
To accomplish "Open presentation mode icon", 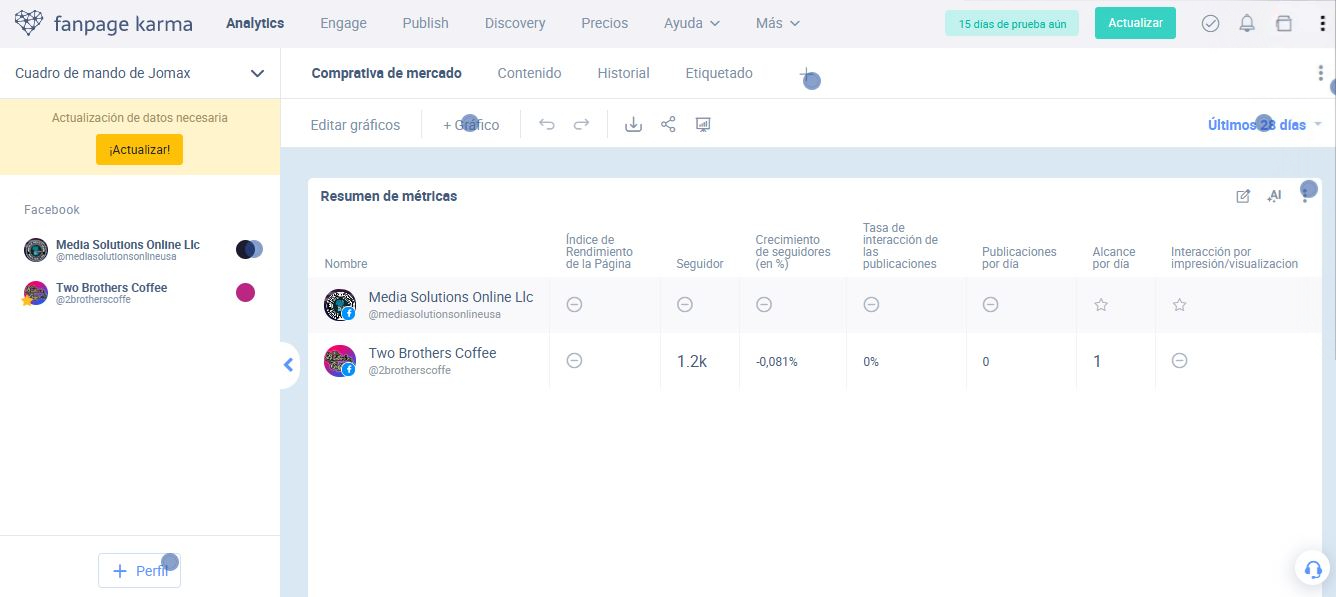I will click(703, 125).
